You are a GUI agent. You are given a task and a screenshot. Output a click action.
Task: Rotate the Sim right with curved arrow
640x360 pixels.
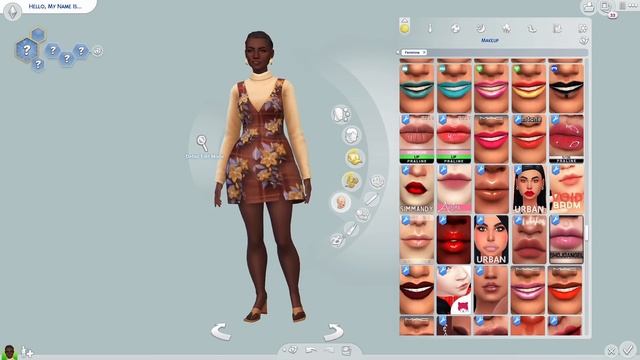click(334, 331)
